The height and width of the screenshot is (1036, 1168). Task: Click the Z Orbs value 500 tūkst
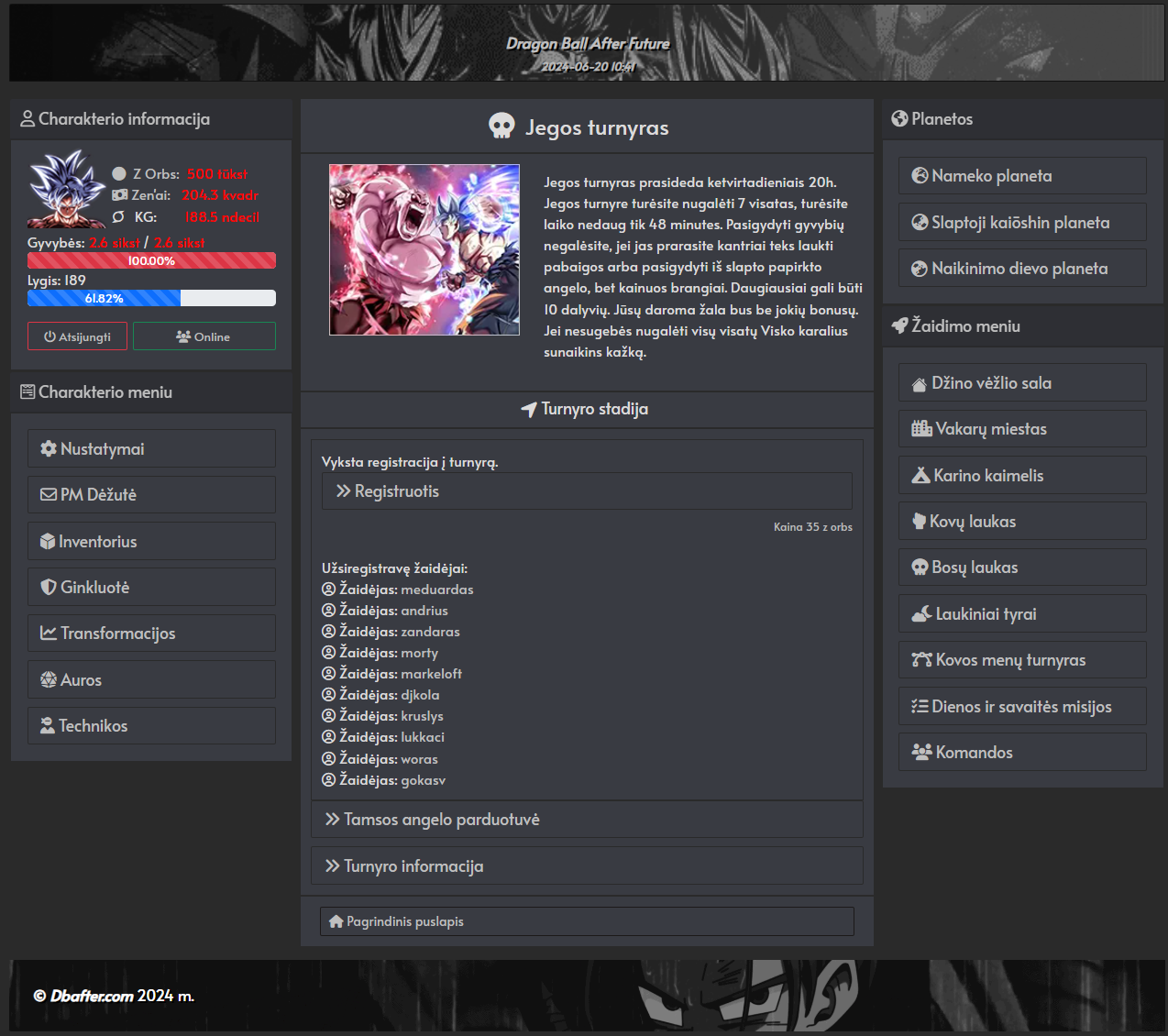click(217, 174)
